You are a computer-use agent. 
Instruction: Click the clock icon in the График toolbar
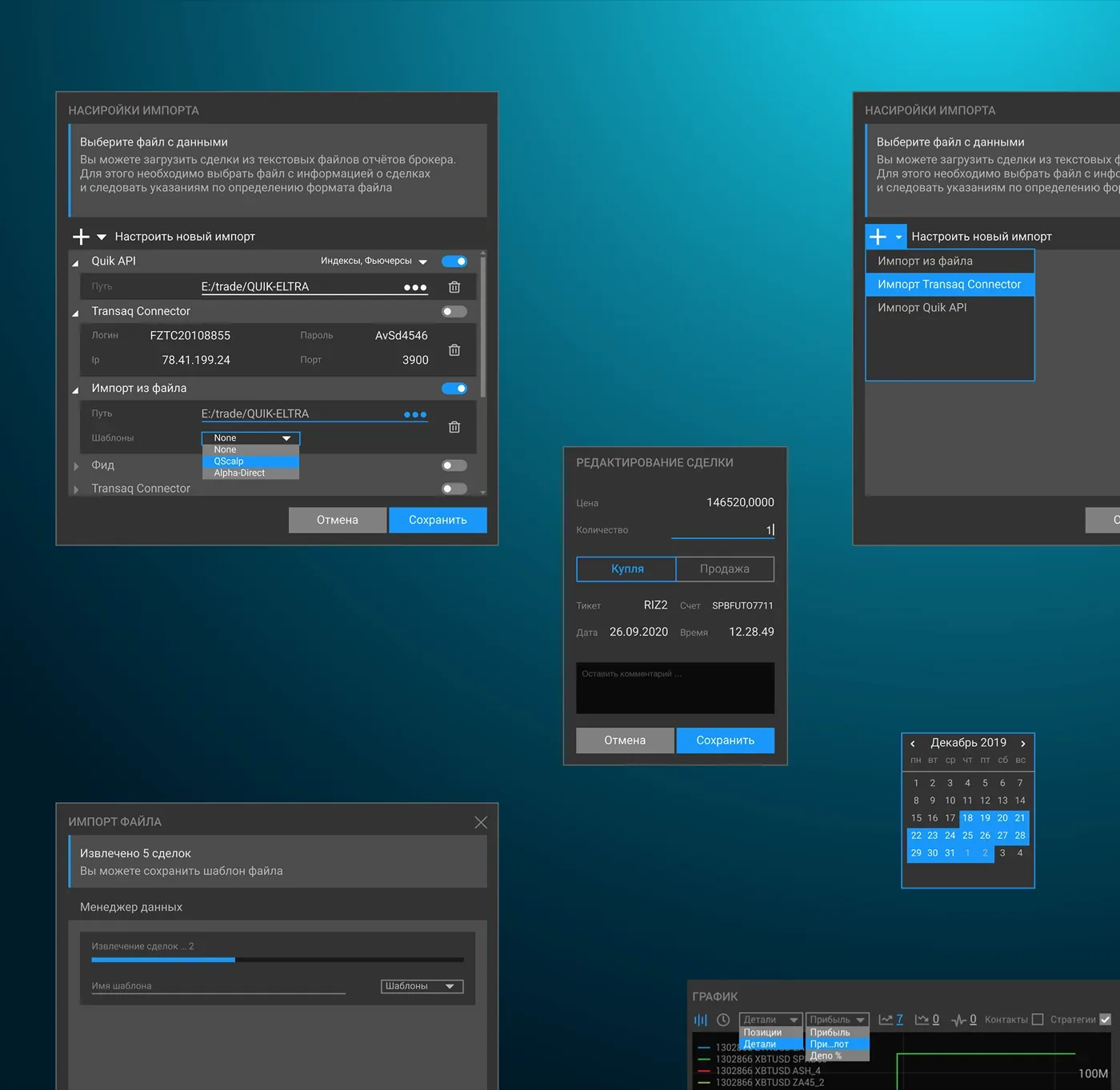[x=723, y=1020]
